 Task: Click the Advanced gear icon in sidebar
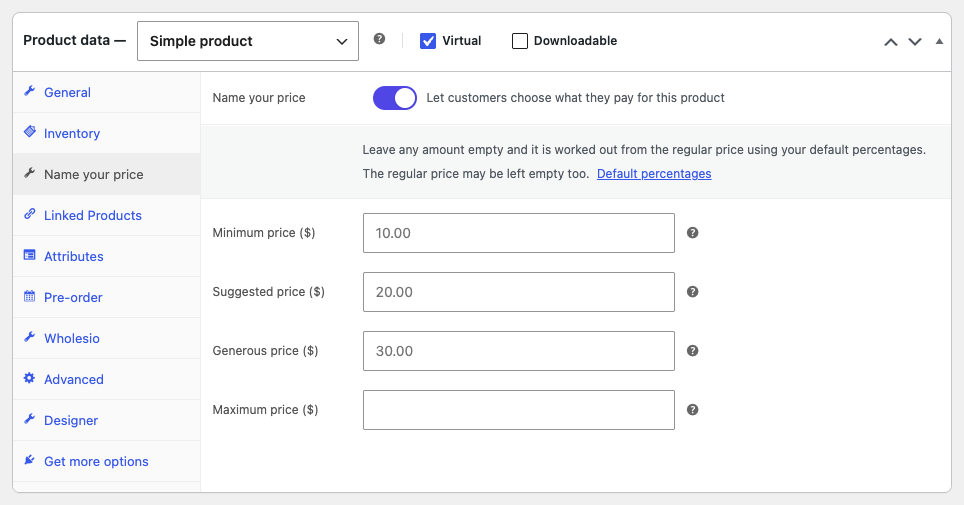pos(30,378)
